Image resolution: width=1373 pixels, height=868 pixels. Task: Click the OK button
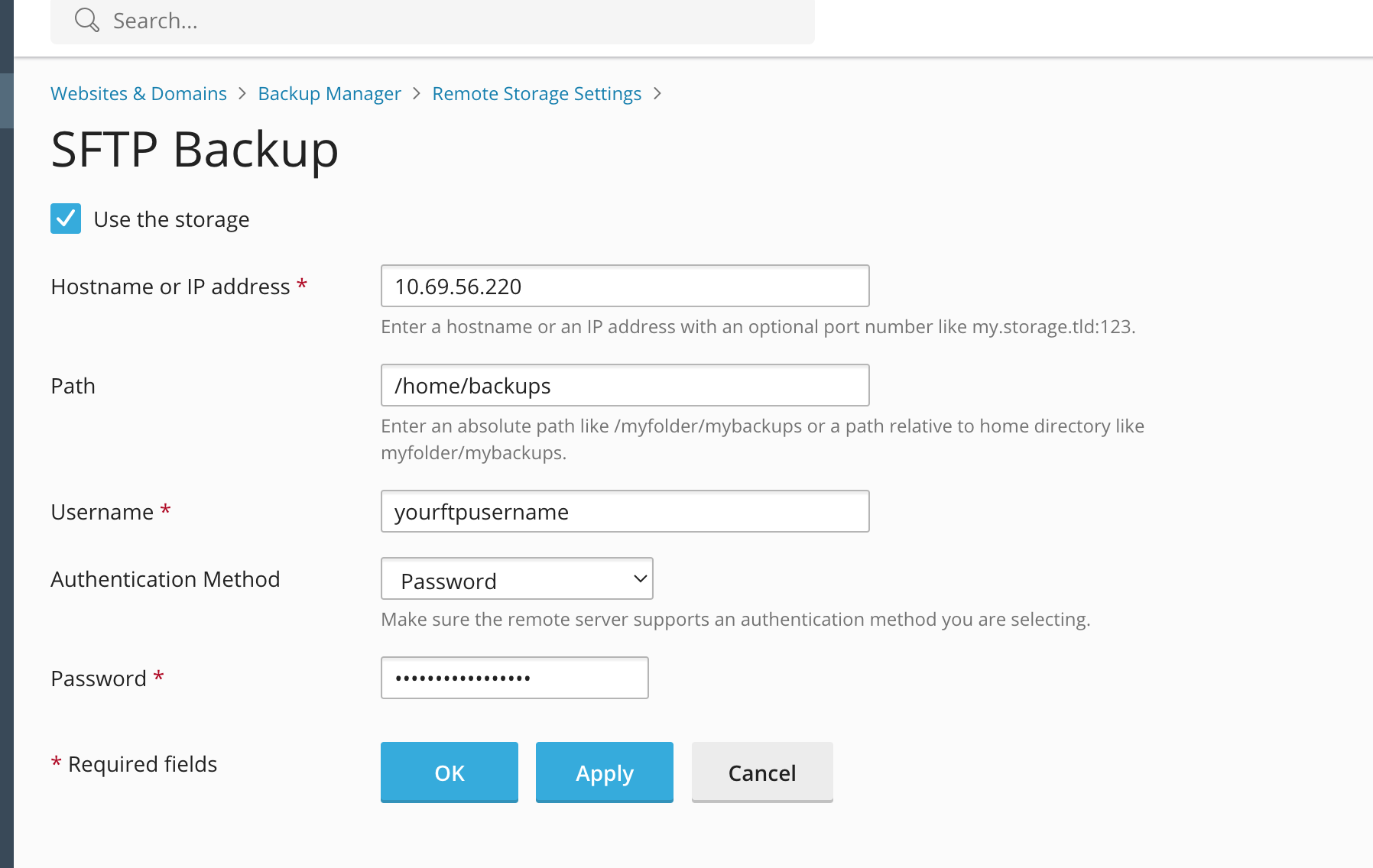point(449,772)
